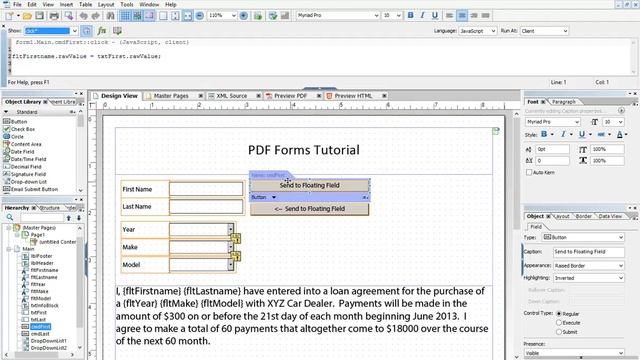This screenshot has width=640, height=360.
Task: Select fltFirstname in the Hierarchy tree
Action: point(44,270)
